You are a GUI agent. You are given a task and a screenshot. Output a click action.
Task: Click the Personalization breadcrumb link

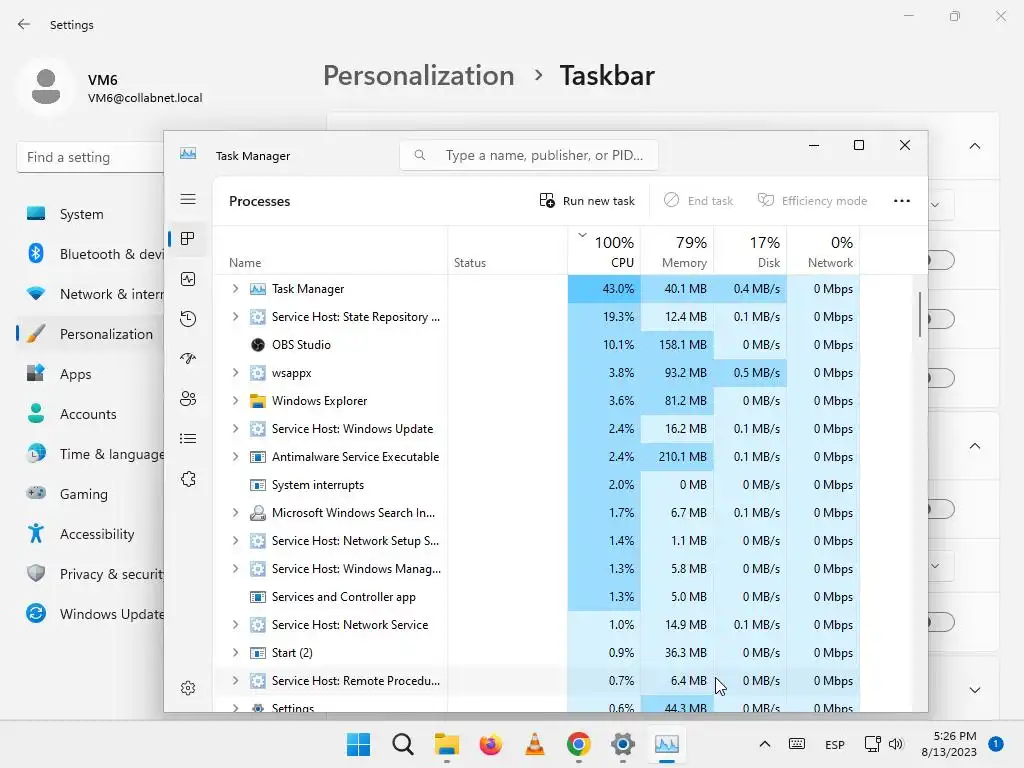point(419,75)
